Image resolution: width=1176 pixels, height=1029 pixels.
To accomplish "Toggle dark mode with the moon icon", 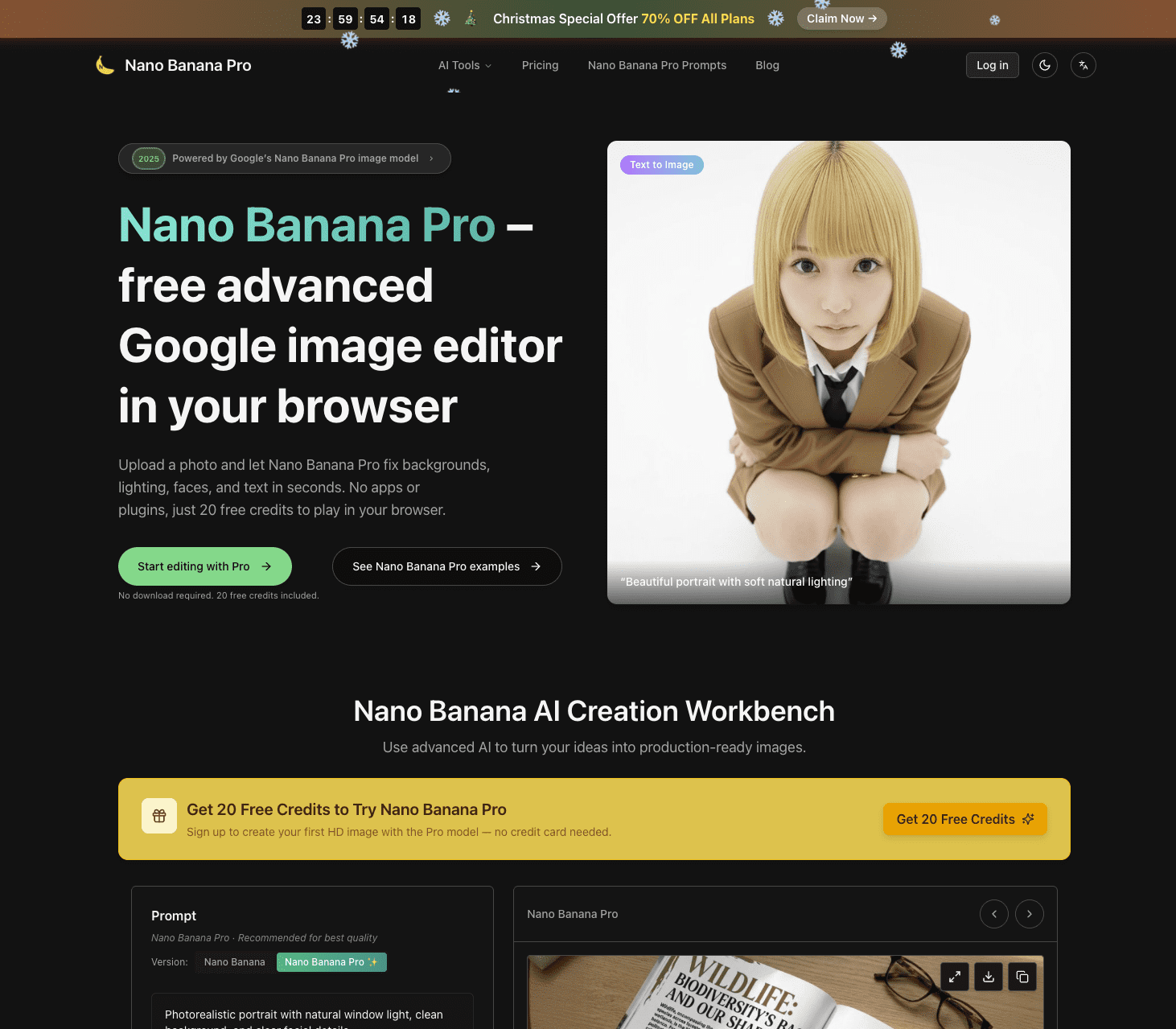I will 1044,65.
